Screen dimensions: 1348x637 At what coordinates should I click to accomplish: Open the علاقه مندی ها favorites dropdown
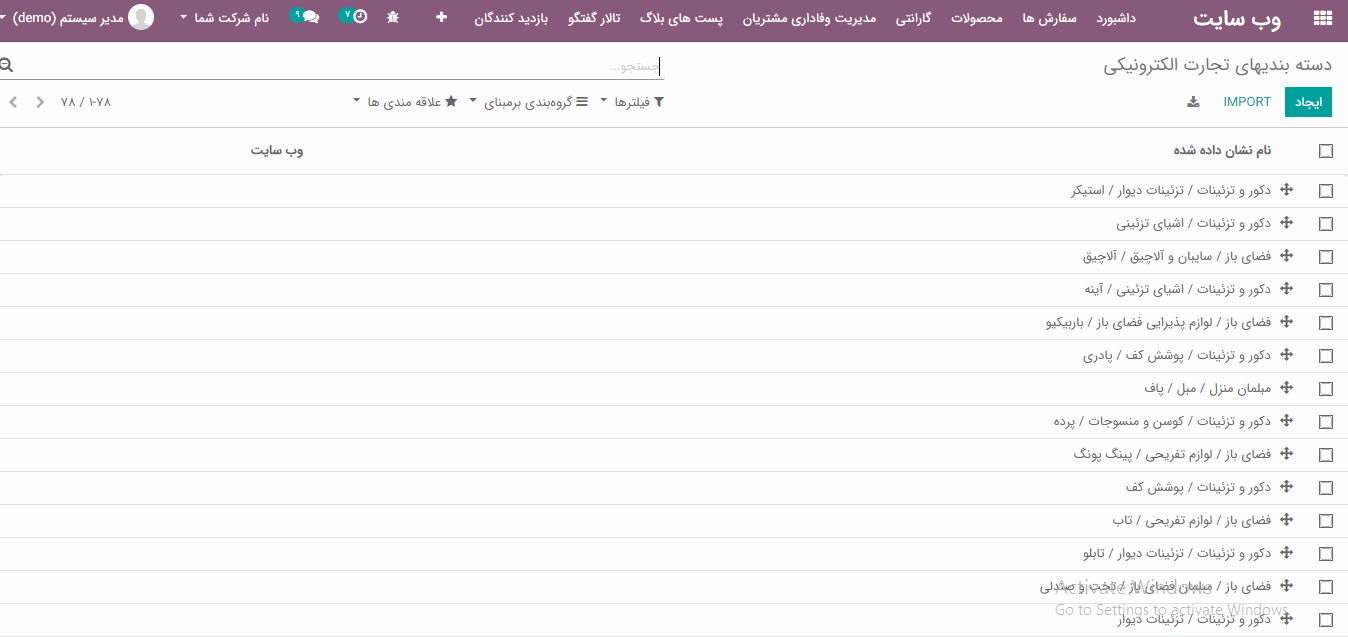pos(405,102)
